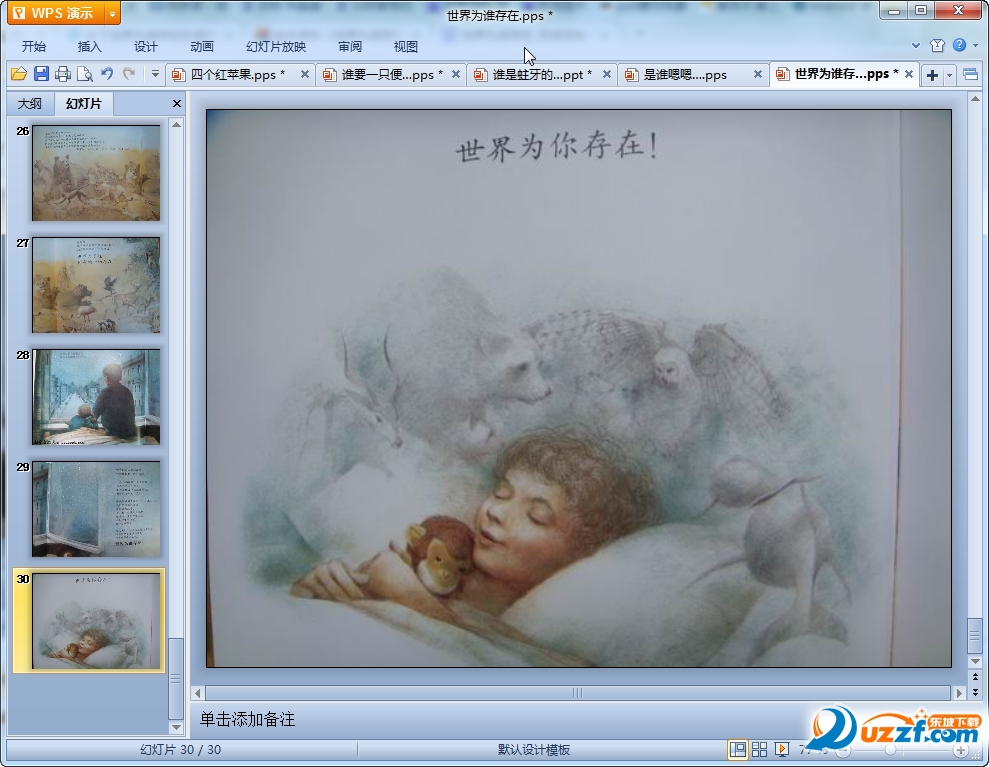
Task: Close the 谁要一只便...pps tab
Action: [x=455, y=74]
